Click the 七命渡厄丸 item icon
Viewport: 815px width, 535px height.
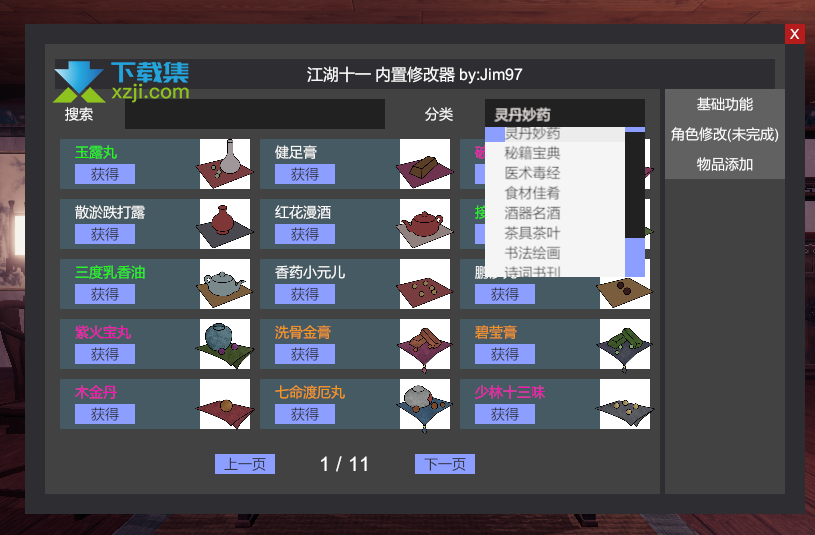point(425,404)
